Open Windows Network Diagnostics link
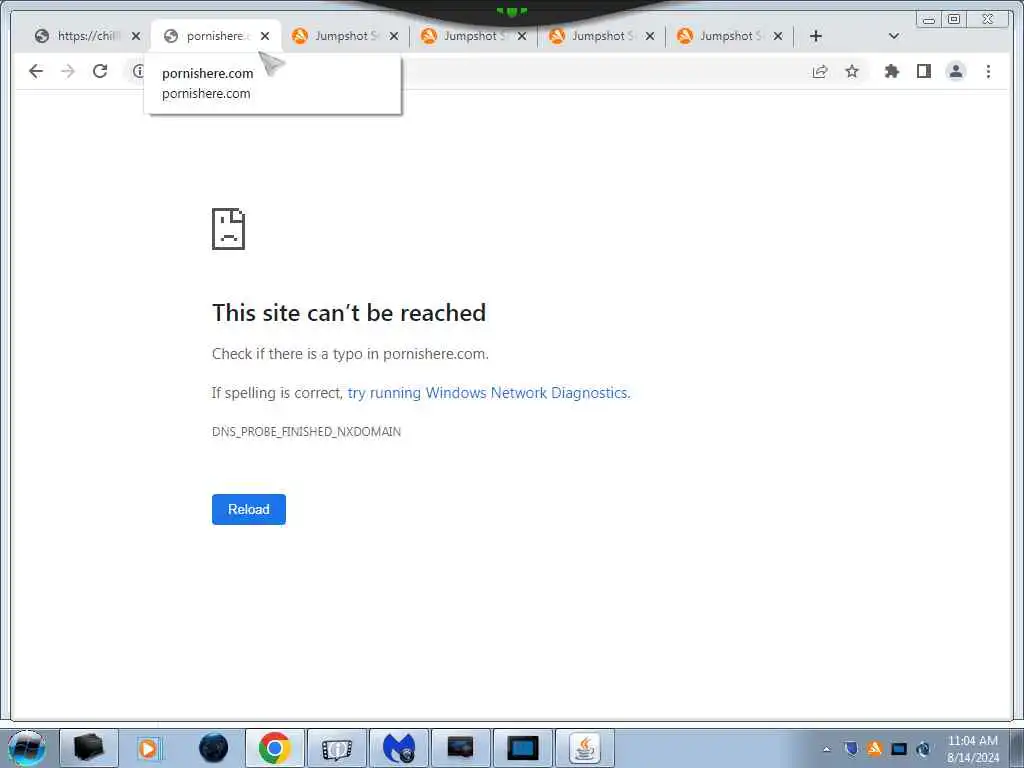1024x768 pixels. pyautogui.click(x=489, y=392)
